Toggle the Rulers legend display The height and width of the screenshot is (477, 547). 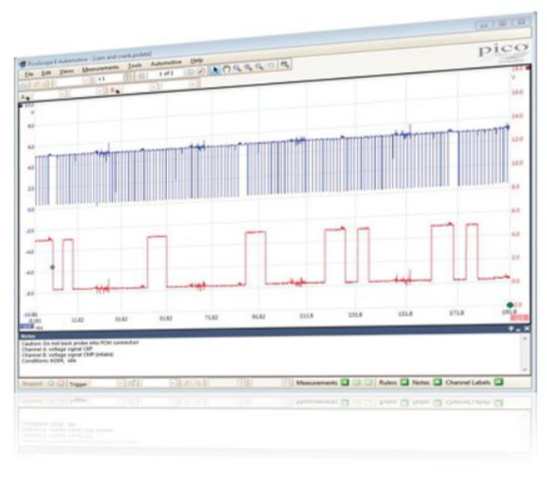pos(404,382)
